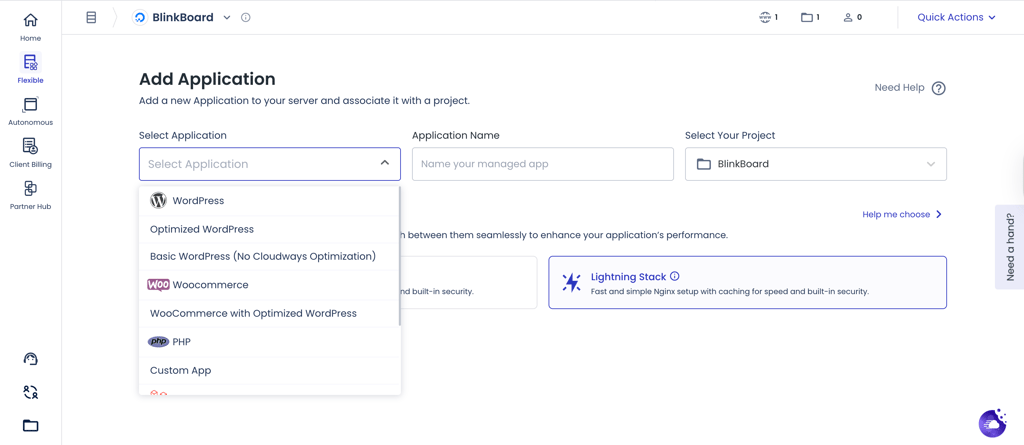Click the Need Help link text
The image size is (1024, 445).
tap(899, 88)
